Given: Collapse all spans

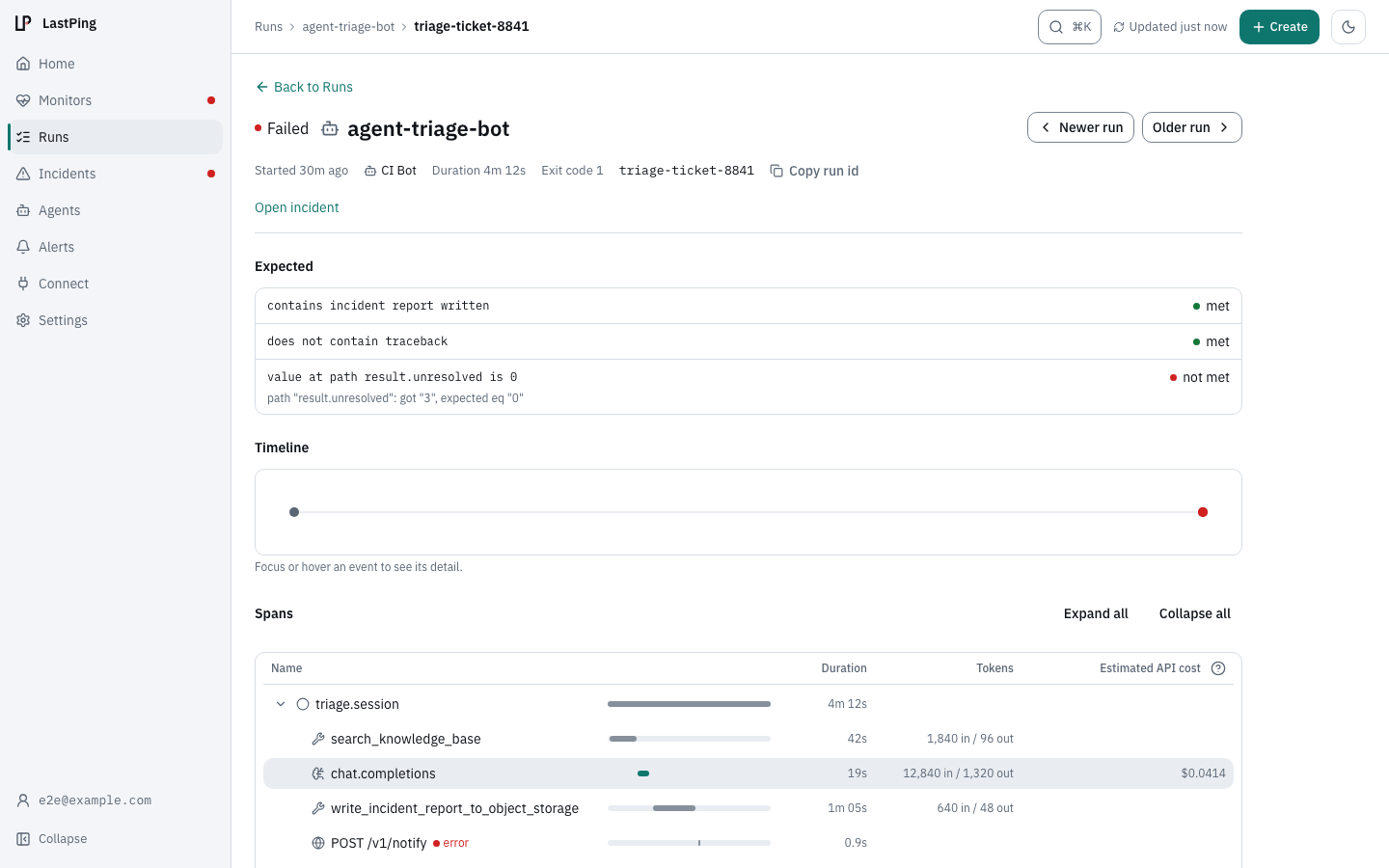Looking at the screenshot, I should click(1195, 613).
